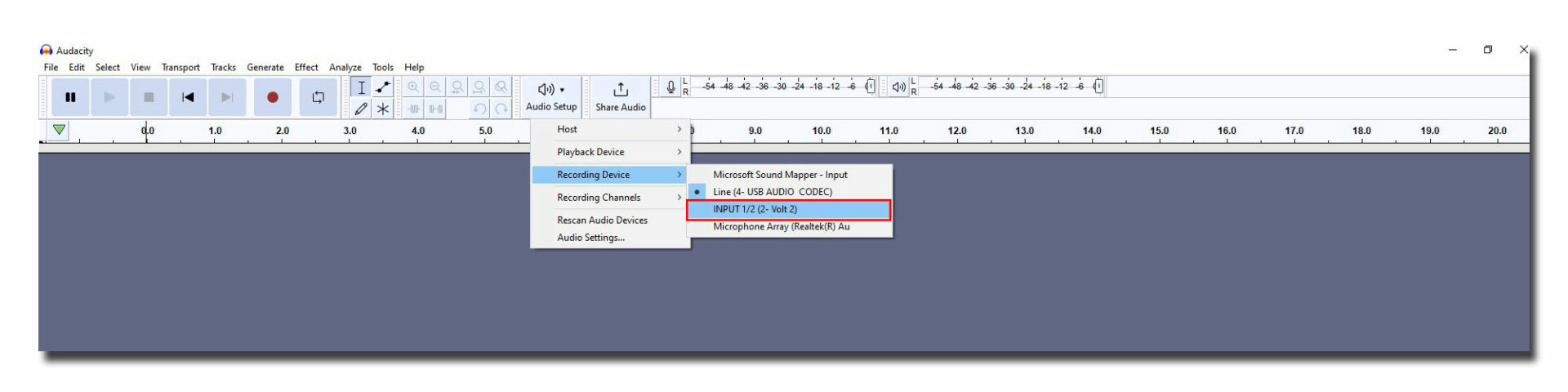Skip to start of project
1568x392 pixels.
tap(188, 97)
